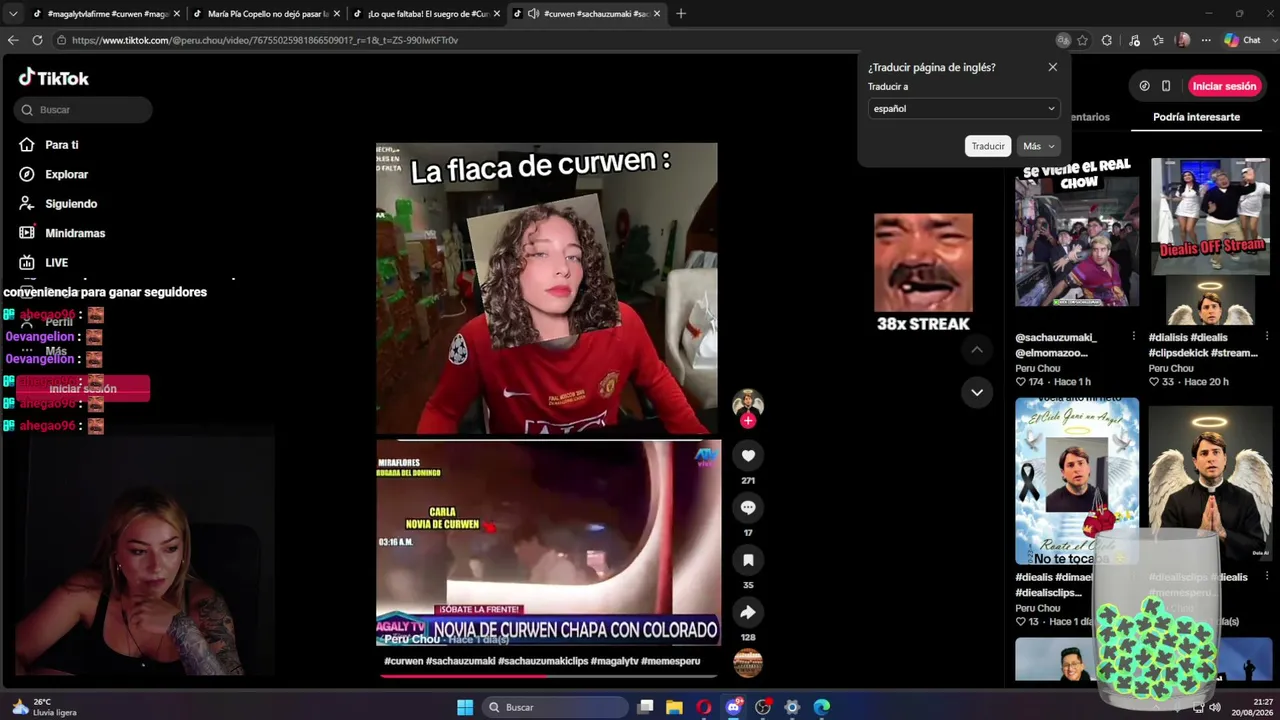Screen dimensions: 1280x720
Task: Click the Buscar search field in TikTok sidebar
Action: pos(83,110)
